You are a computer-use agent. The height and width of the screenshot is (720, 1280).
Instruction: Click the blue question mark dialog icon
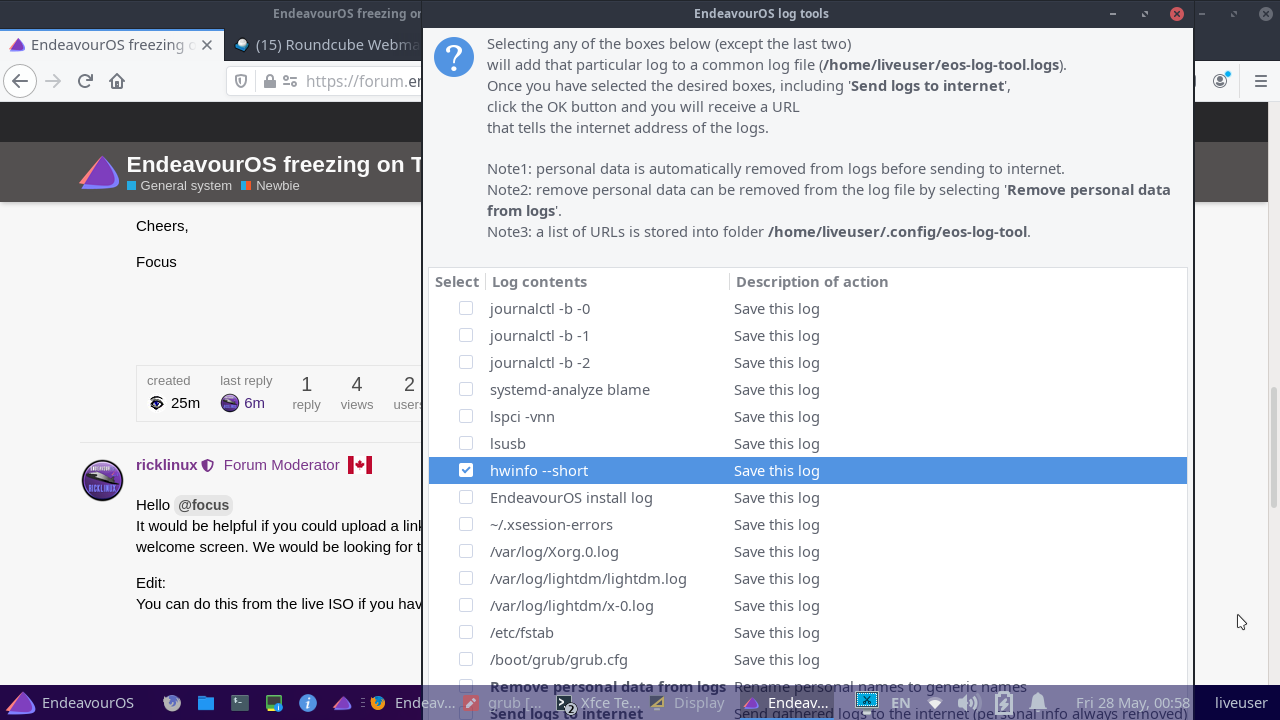click(x=454, y=57)
